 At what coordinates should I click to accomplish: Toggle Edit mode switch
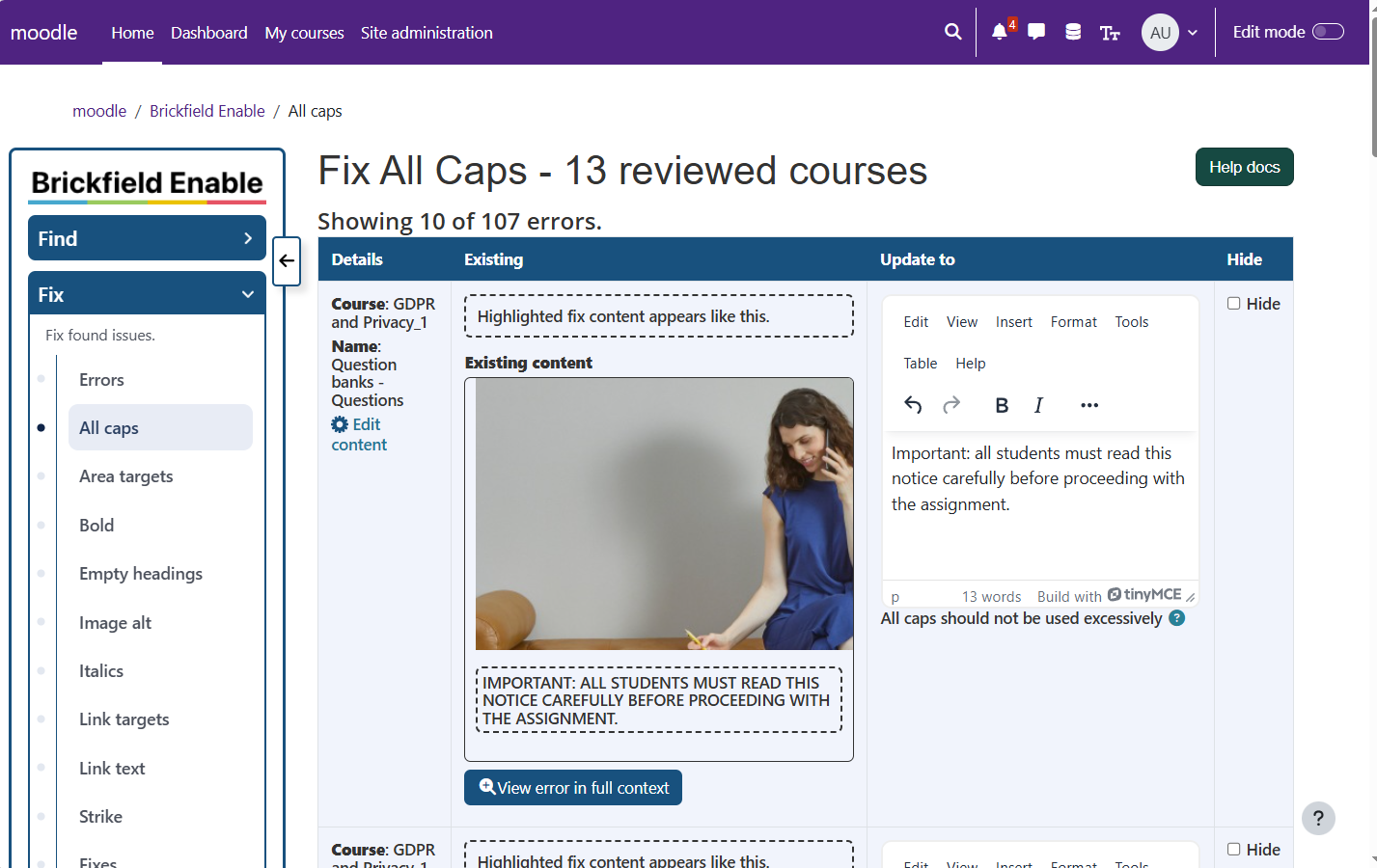pyautogui.click(x=1328, y=32)
